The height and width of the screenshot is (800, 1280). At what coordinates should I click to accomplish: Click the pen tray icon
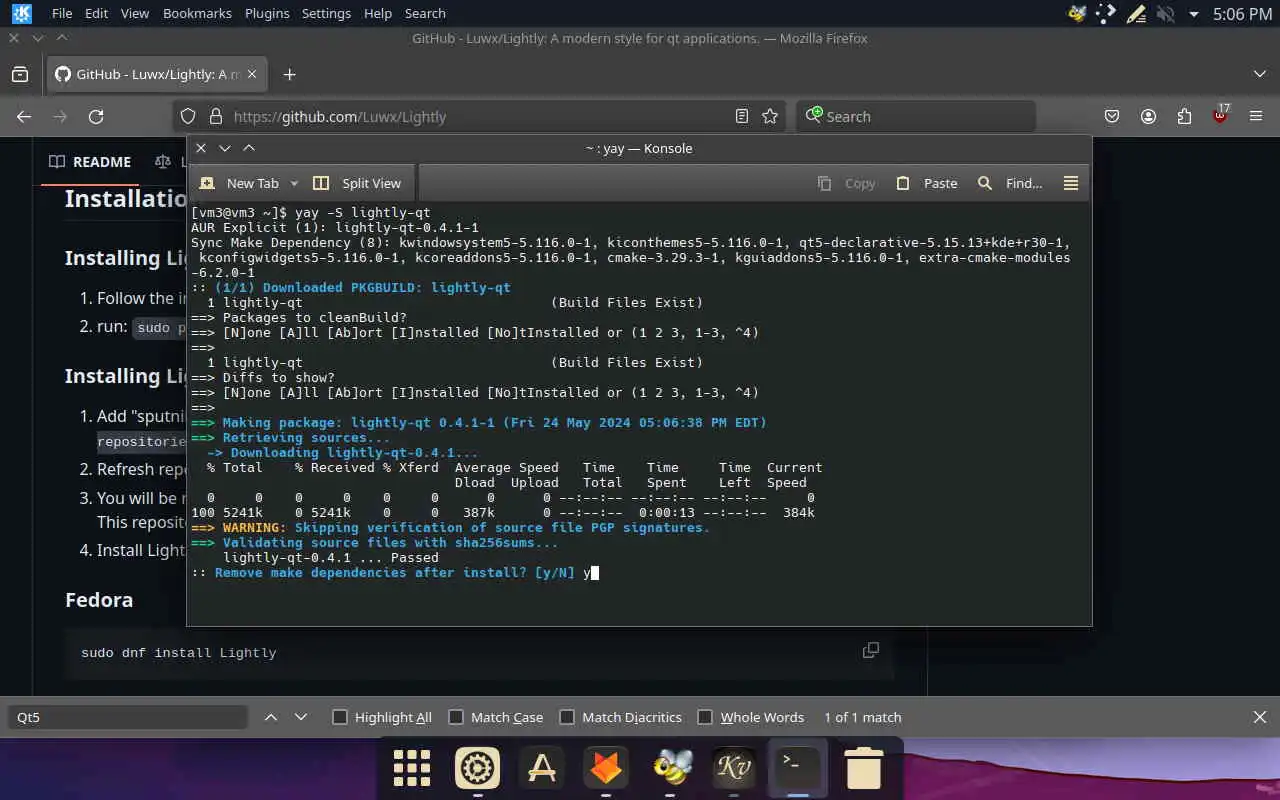1135,14
